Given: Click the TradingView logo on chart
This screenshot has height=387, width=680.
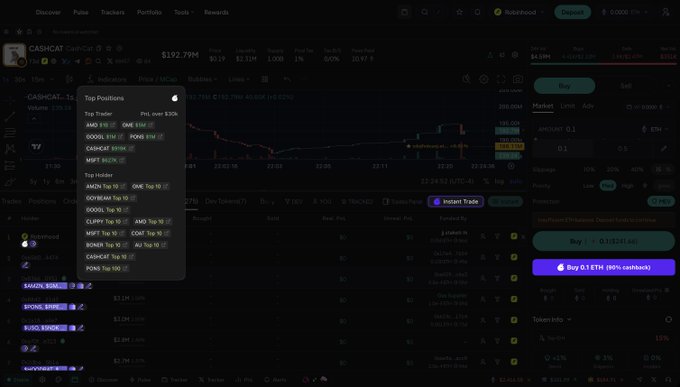Looking at the screenshot, I should [x=36, y=147].
